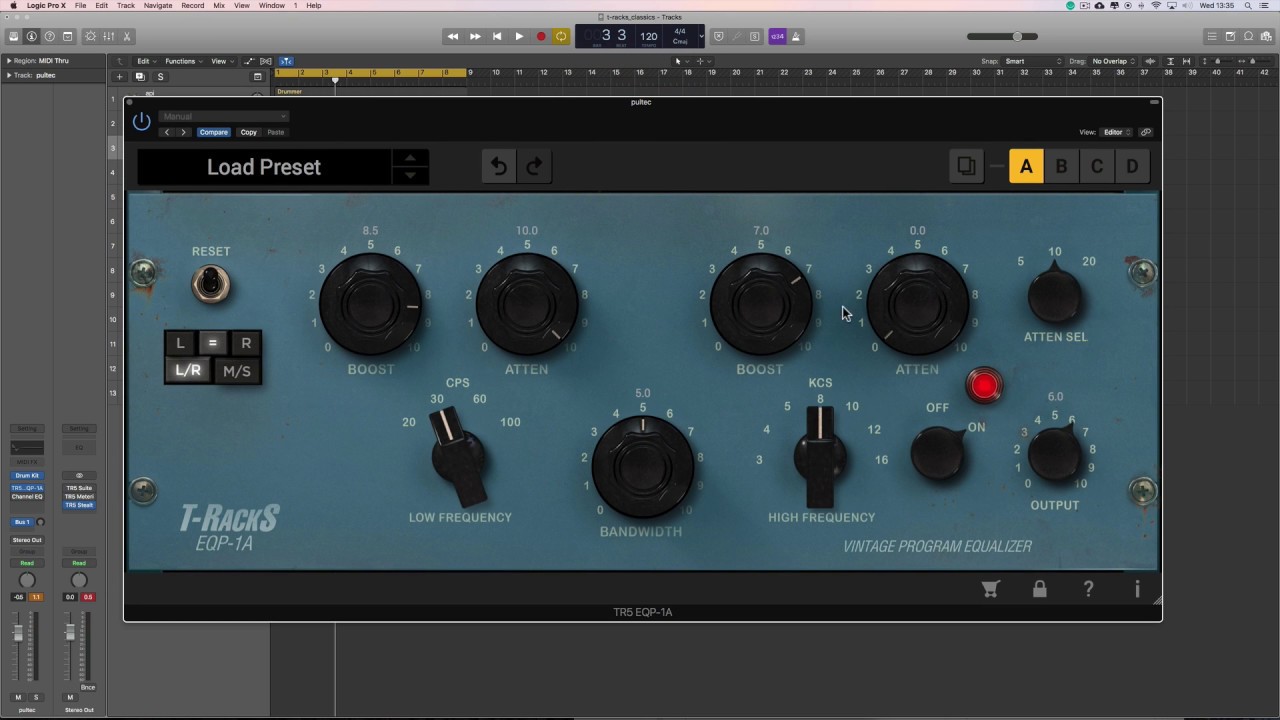Select equalizer state A
This screenshot has width=1280, height=720.
point(1026,167)
